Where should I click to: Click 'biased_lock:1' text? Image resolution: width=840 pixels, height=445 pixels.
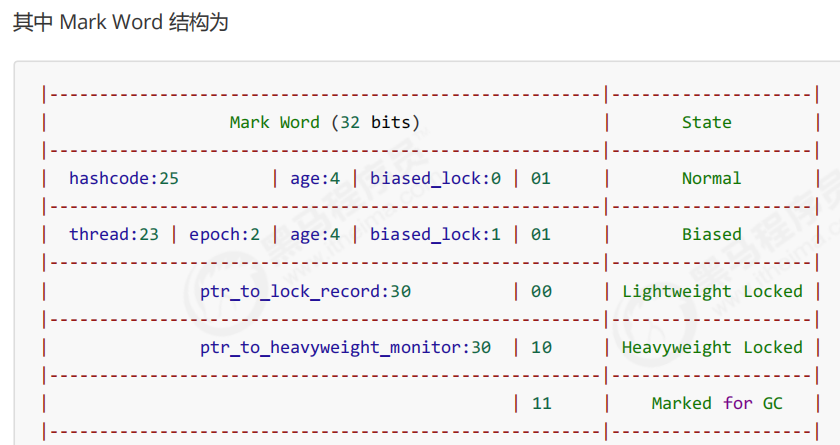436,235
